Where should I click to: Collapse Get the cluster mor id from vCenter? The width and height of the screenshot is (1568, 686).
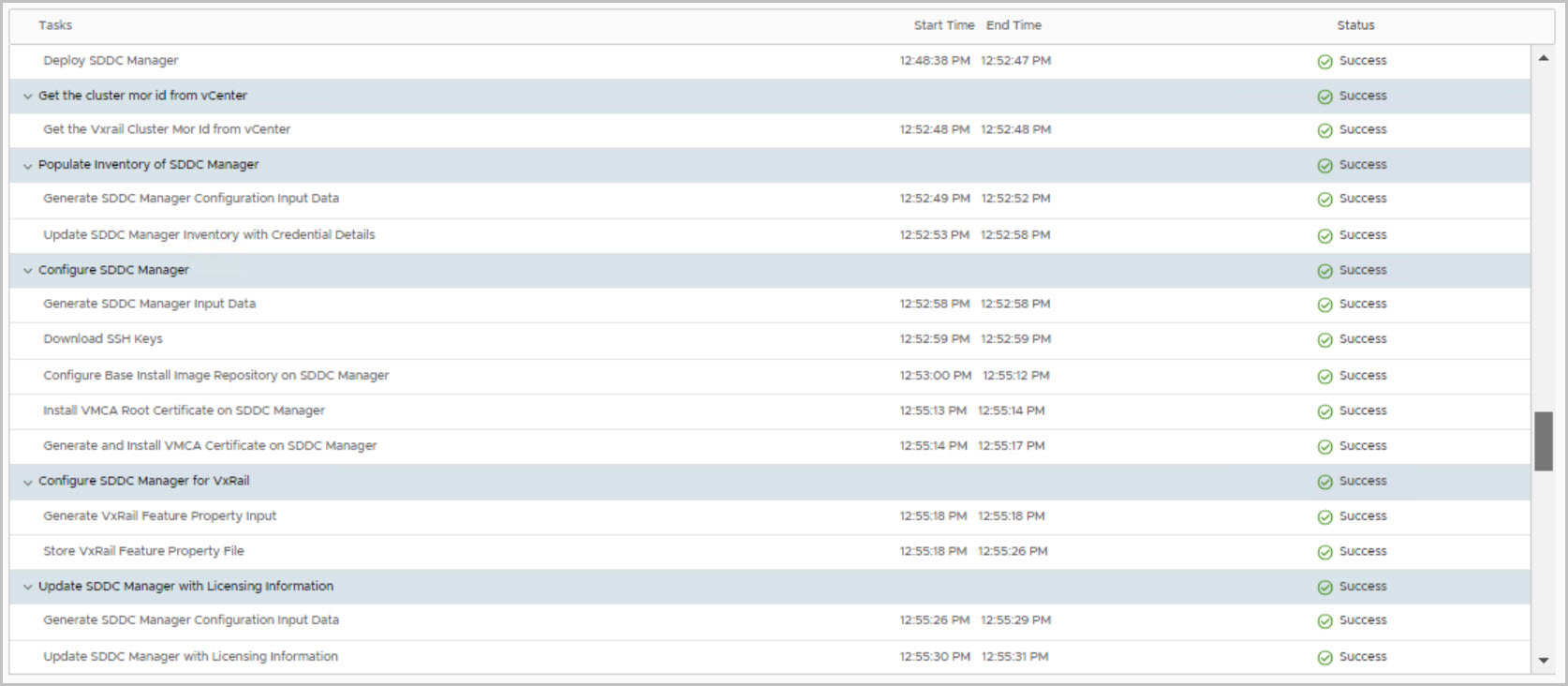(x=28, y=97)
